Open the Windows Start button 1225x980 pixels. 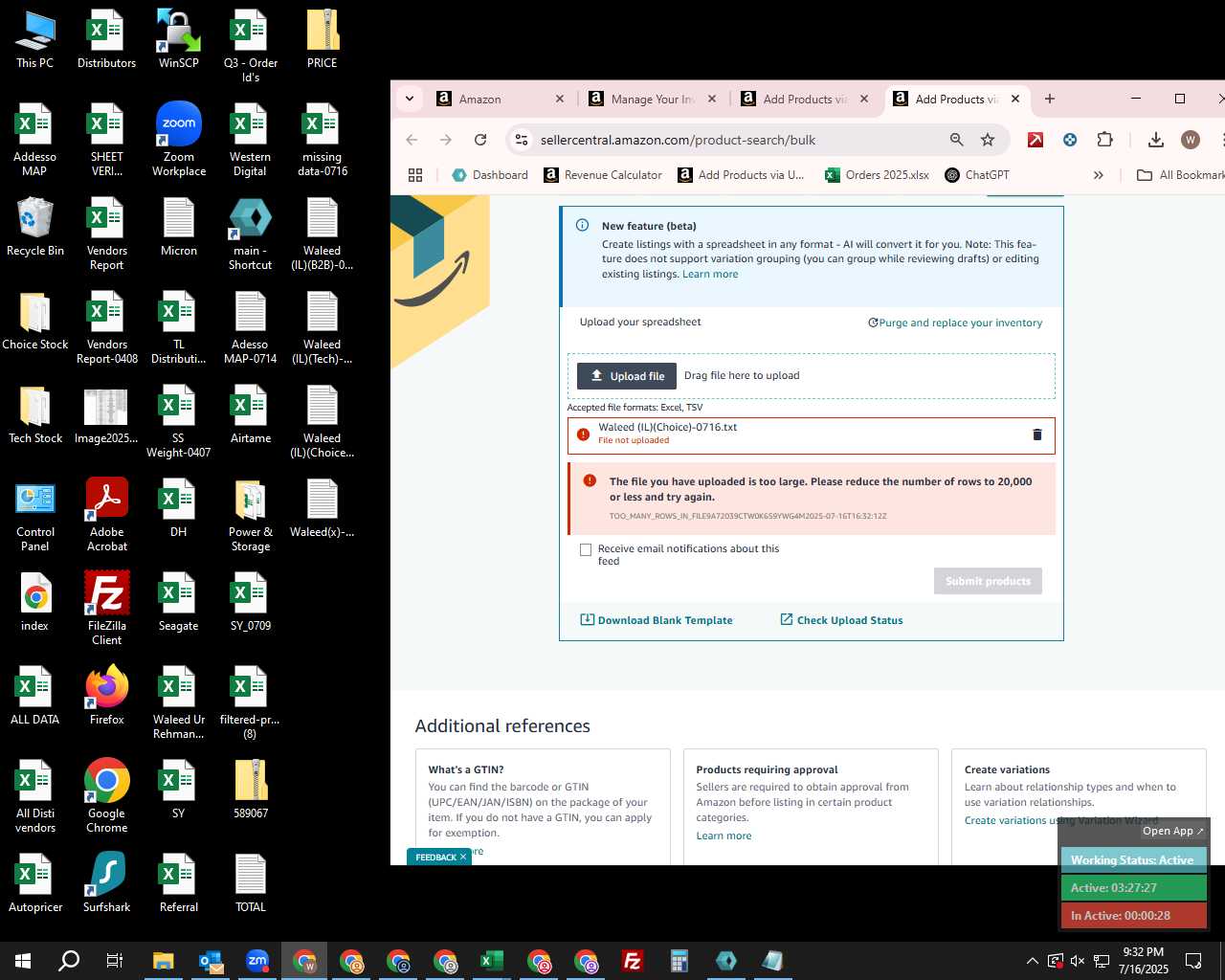pos(23,961)
